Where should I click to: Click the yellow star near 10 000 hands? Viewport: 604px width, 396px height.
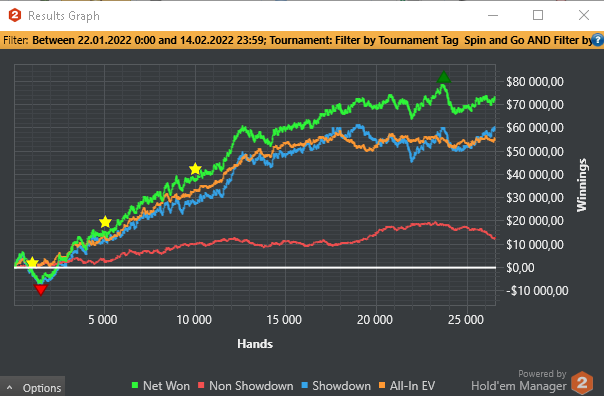(x=195, y=169)
